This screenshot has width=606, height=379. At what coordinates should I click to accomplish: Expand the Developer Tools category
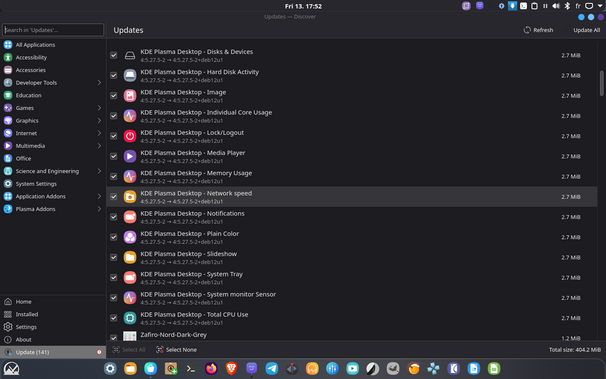click(99, 83)
